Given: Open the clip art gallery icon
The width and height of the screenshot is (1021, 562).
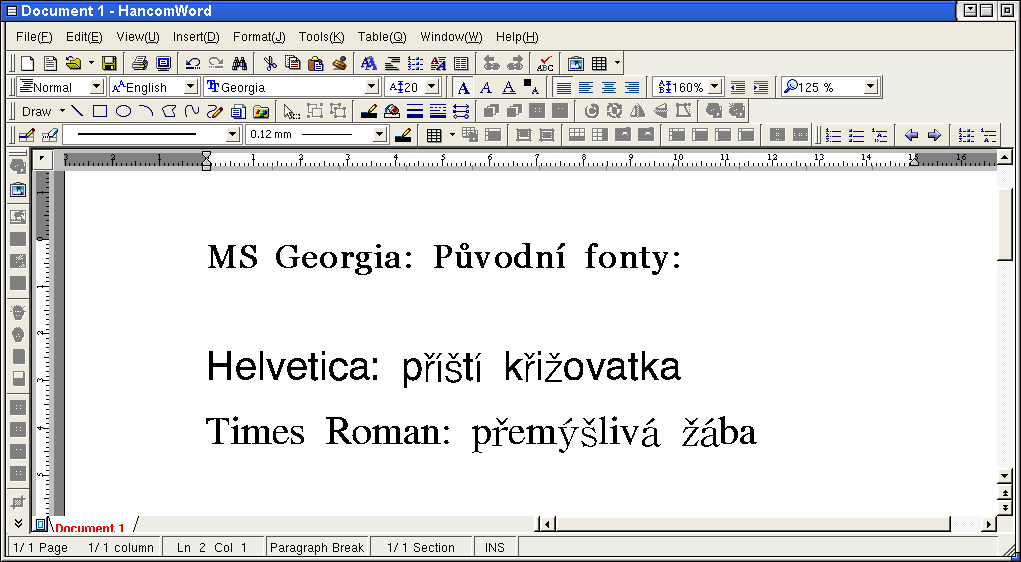Looking at the screenshot, I should tap(260, 111).
